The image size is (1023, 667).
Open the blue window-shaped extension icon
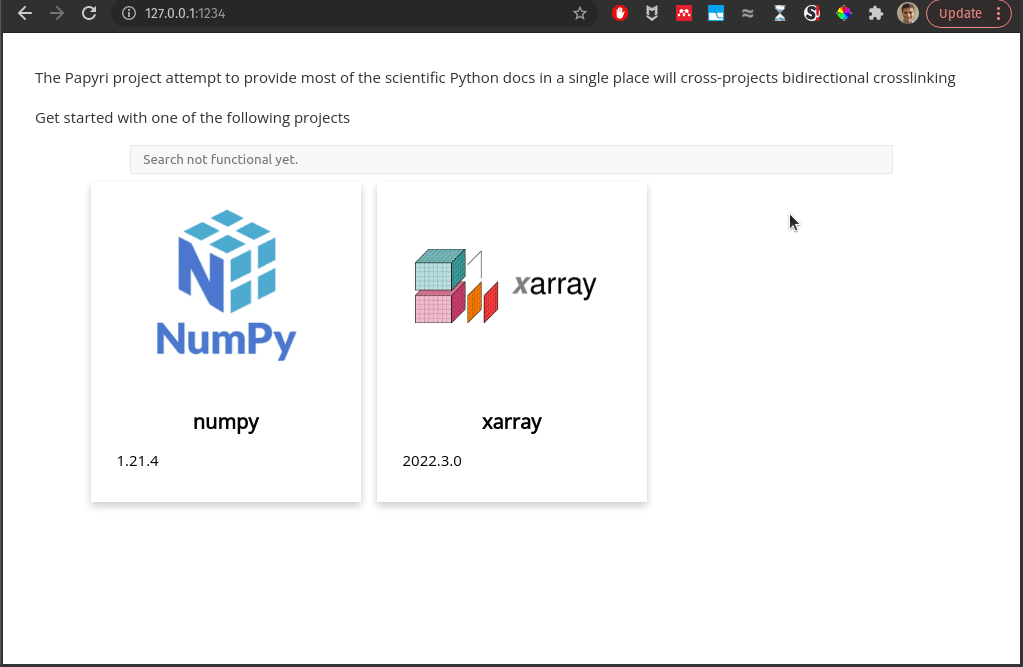pos(716,13)
